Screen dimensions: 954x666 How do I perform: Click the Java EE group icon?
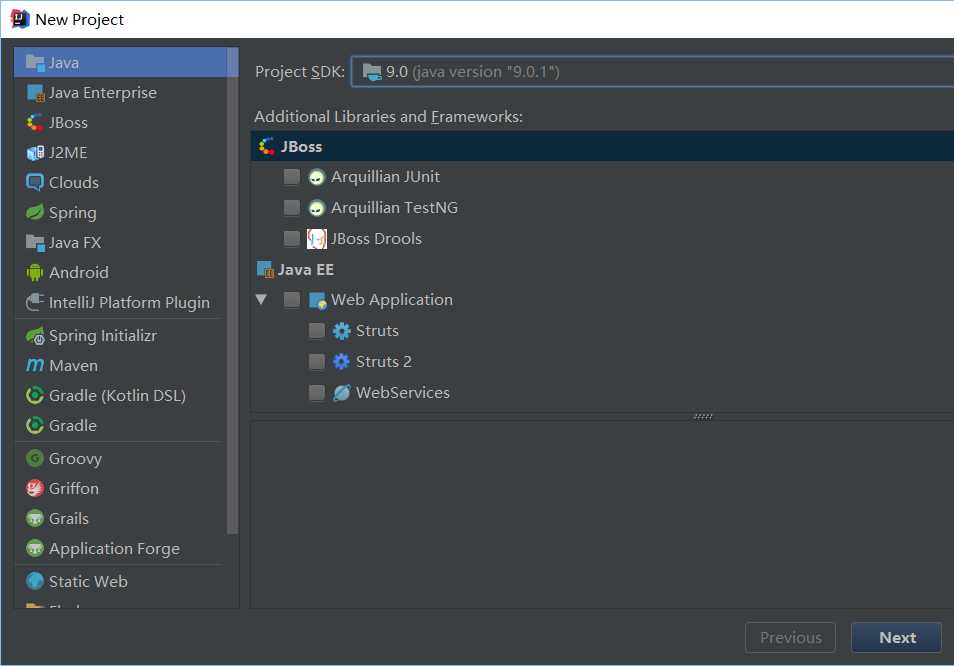tap(265, 269)
